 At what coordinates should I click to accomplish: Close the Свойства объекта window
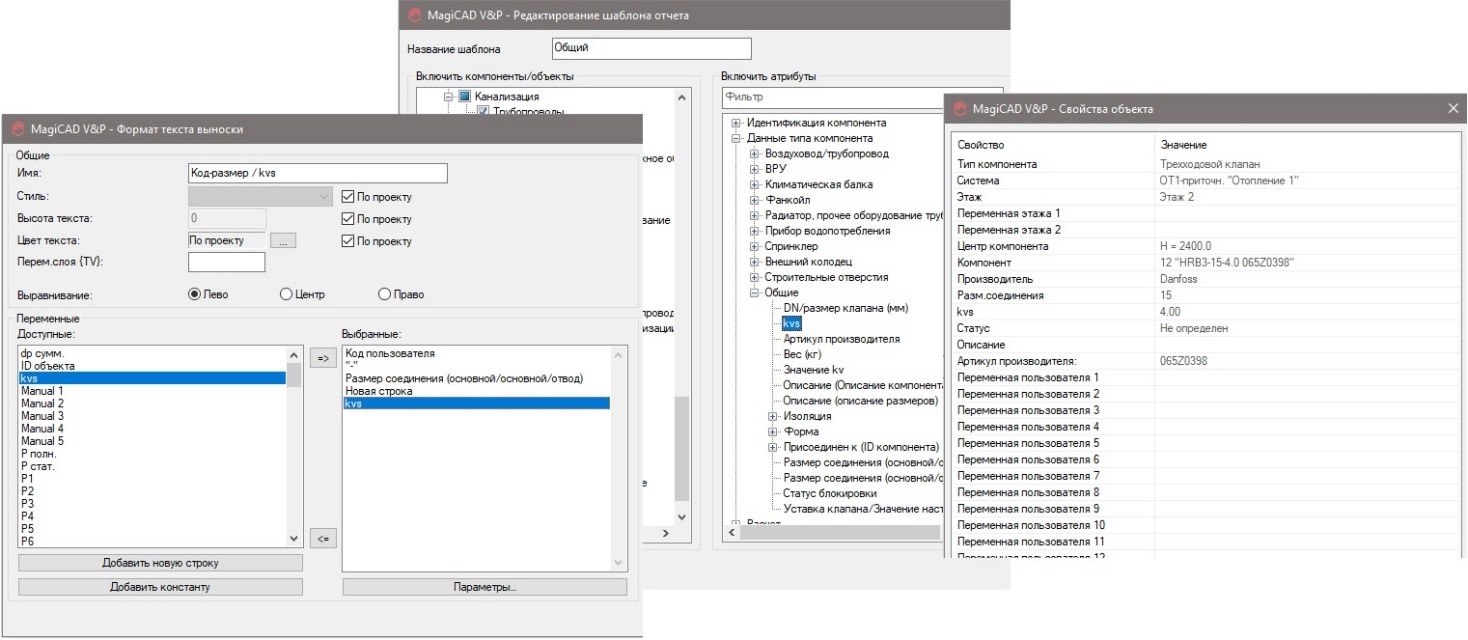[1453, 108]
